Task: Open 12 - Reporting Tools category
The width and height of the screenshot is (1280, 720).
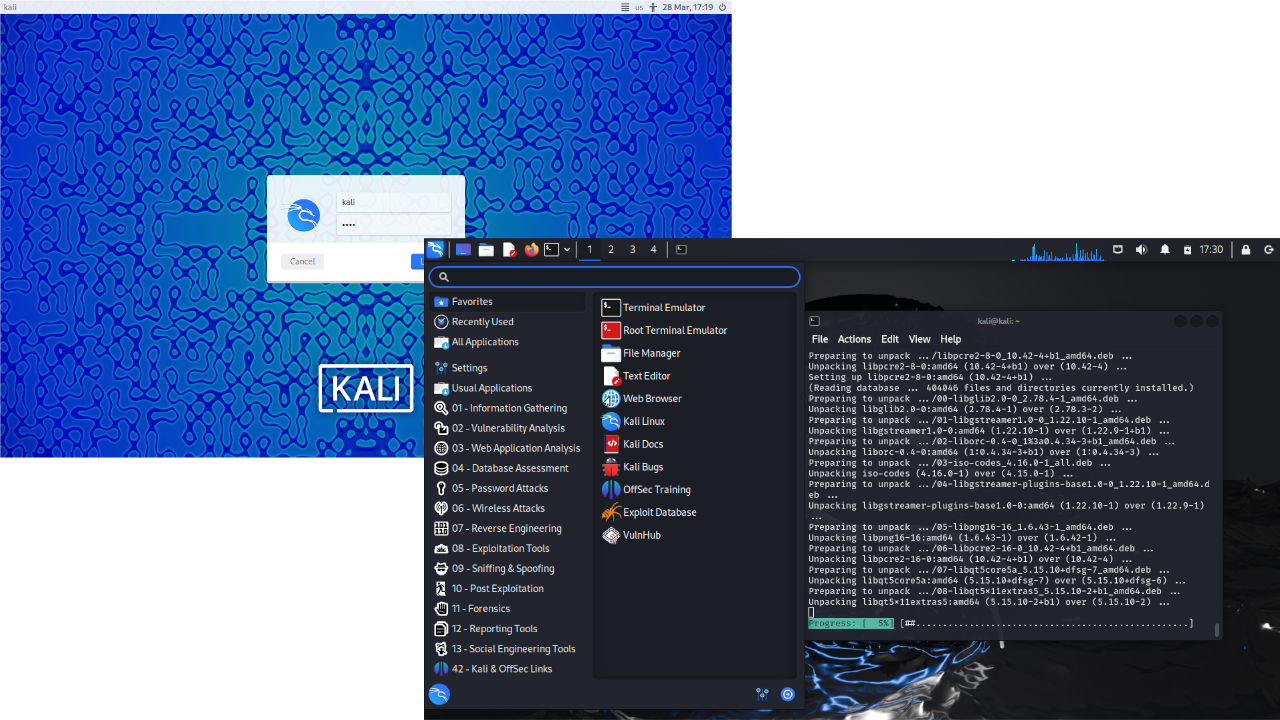Action: pos(509,628)
